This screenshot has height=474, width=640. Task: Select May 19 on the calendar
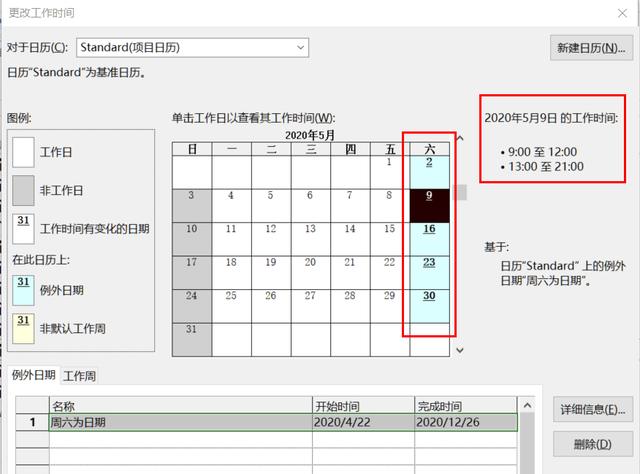(x=271, y=272)
